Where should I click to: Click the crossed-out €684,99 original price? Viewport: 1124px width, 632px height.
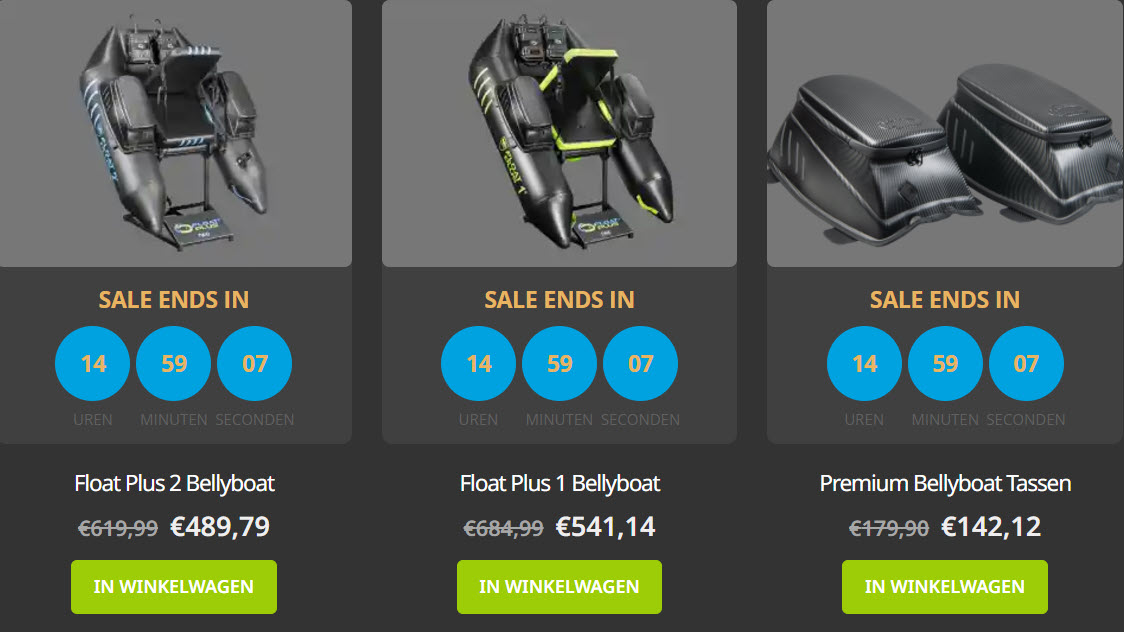point(503,529)
